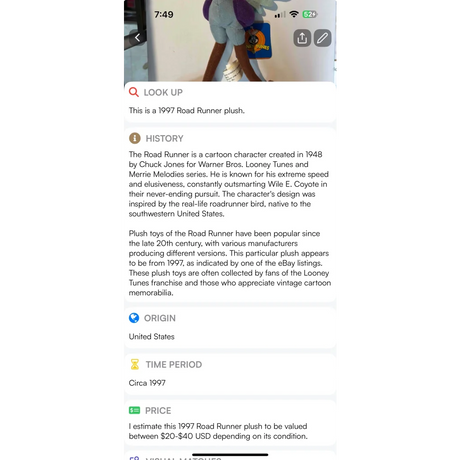Select the HISTORY section heading
This screenshot has width=460, height=460.
tap(164, 138)
